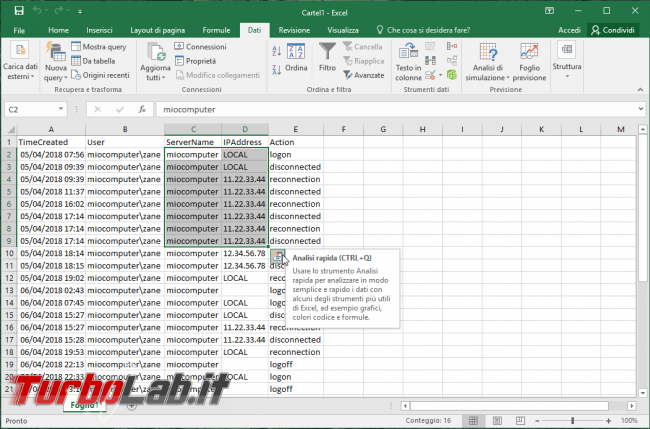
Task: Click the flash fill icon in Strumenti dati
Action: point(430,46)
